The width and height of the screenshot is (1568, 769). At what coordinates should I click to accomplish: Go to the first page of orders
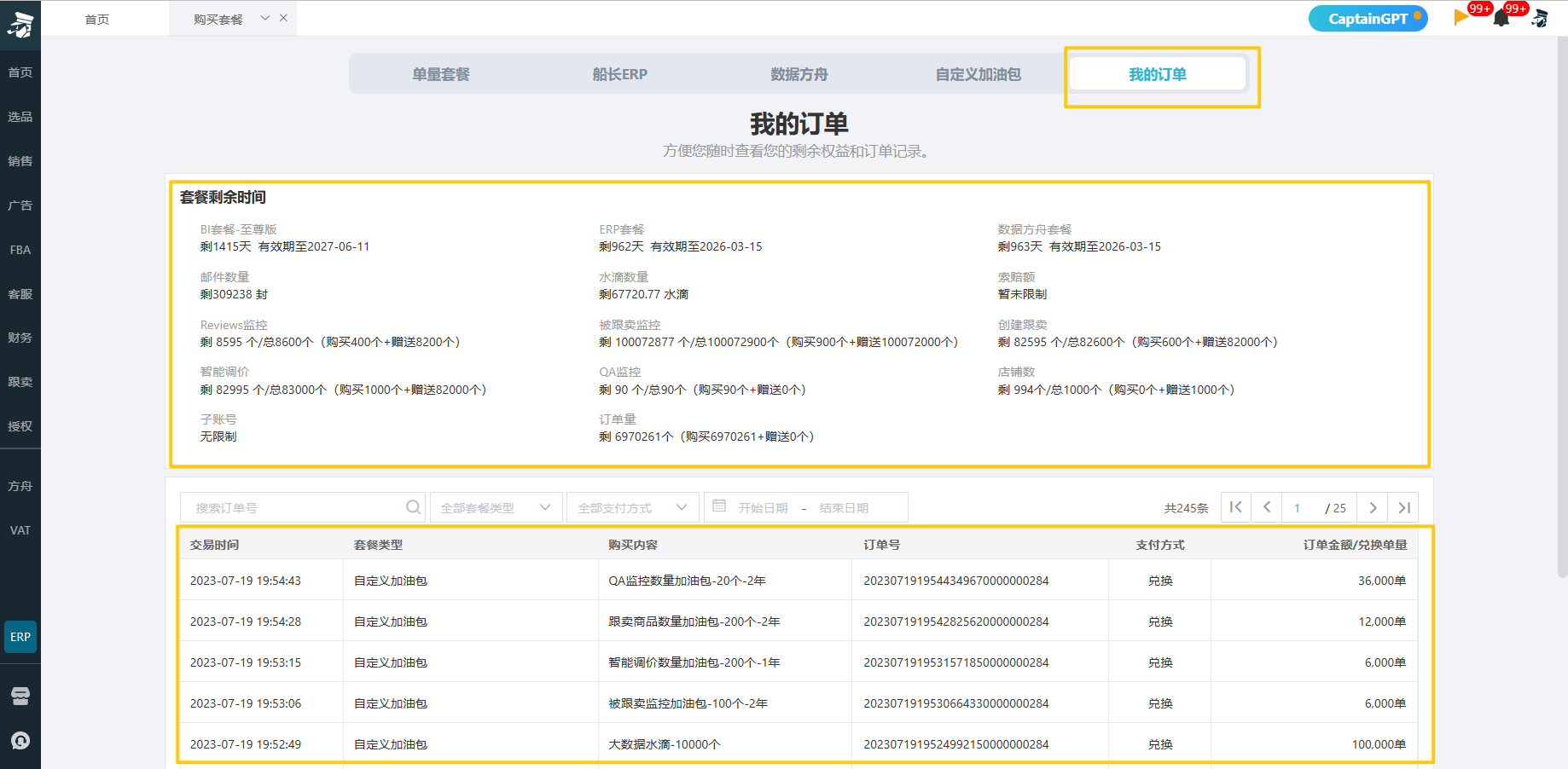click(1235, 507)
